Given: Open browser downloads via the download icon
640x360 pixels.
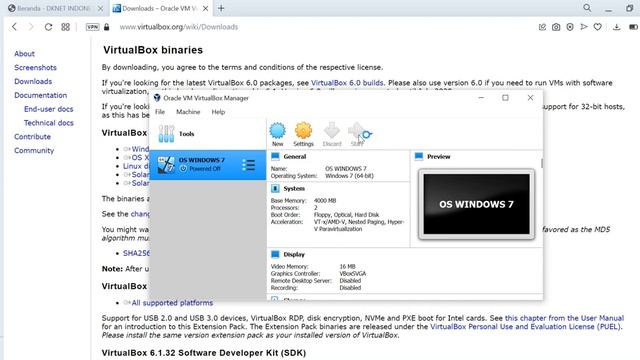Looking at the screenshot, I should (x=616, y=27).
